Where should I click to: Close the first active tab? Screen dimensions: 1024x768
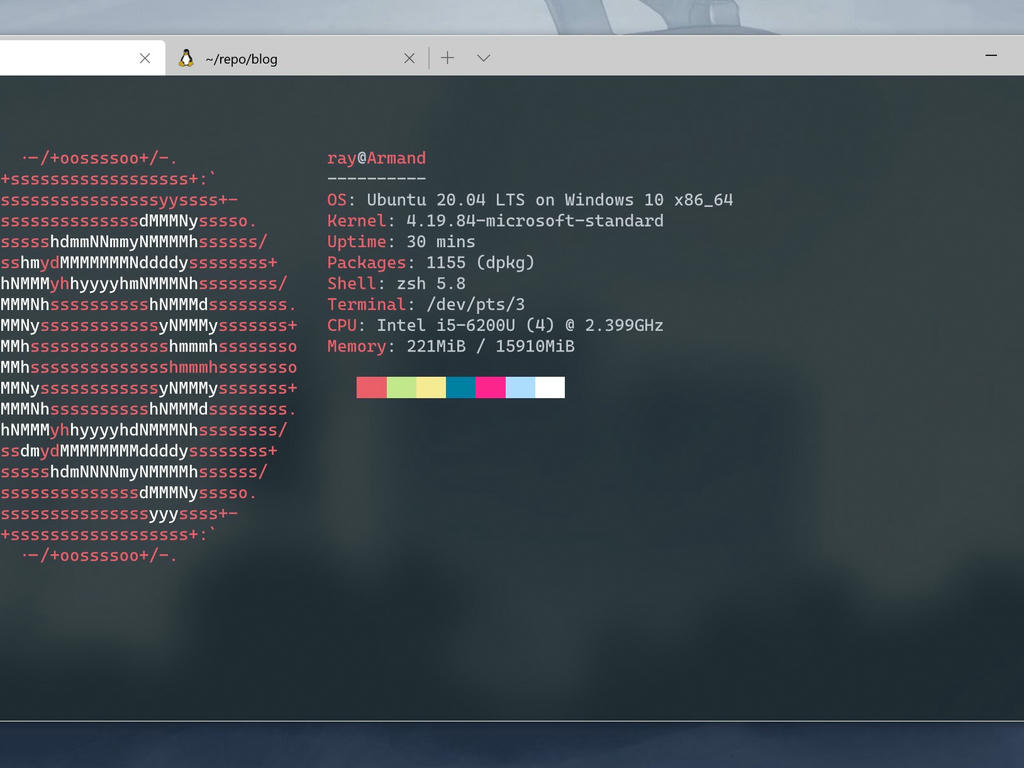coord(145,59)
